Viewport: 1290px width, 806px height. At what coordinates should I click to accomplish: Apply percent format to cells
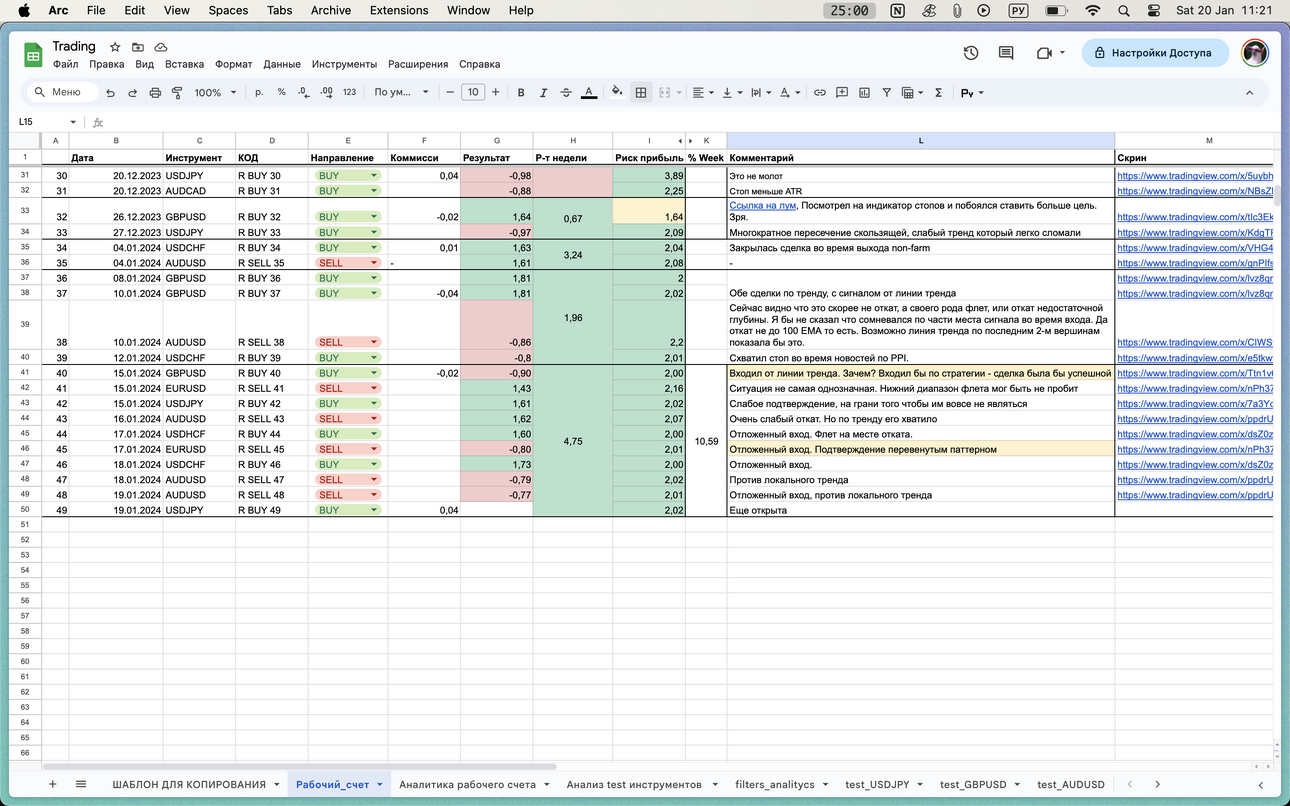coord(282,92)
